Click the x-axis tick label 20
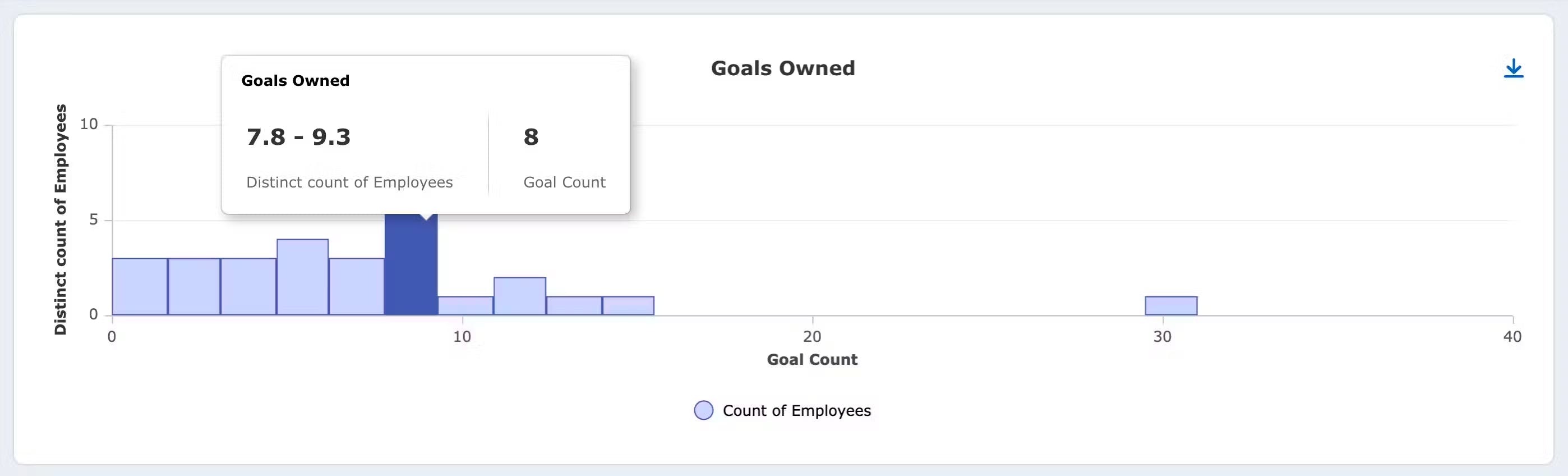 tap(812, 336)
